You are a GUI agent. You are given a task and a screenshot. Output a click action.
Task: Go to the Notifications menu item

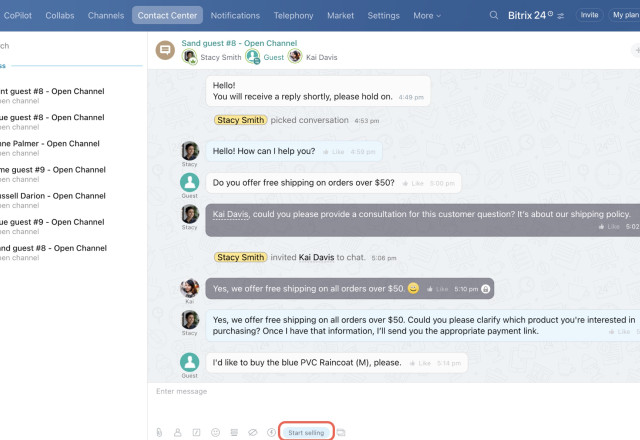coord(235,16)
